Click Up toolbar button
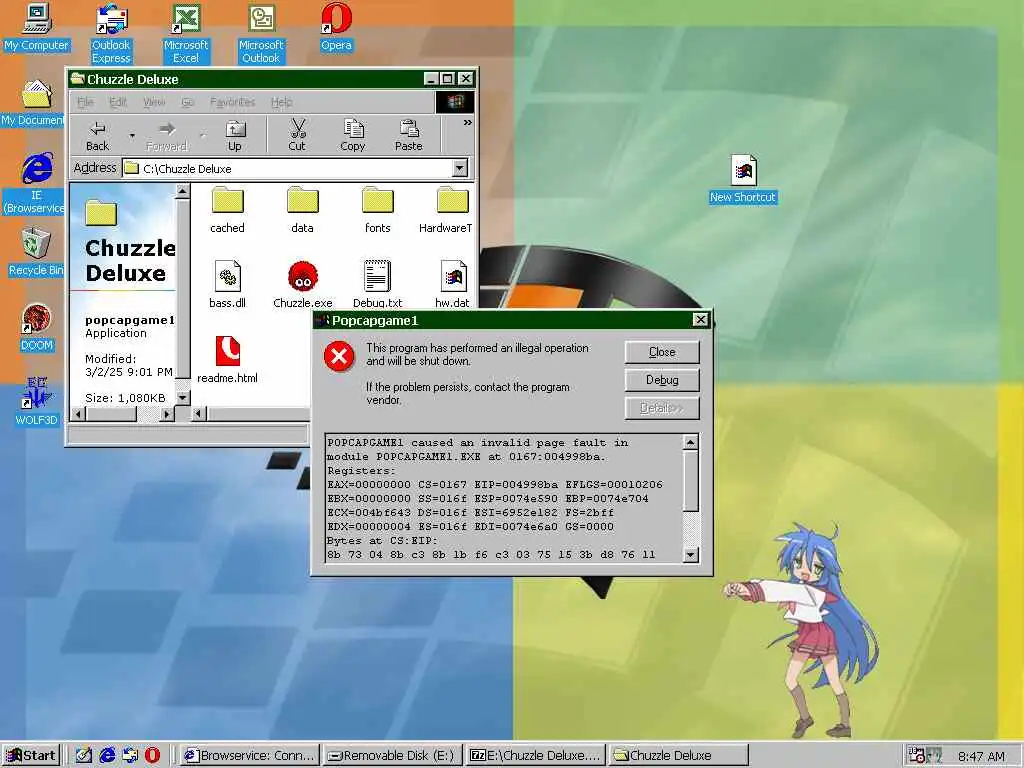The width and height of the screenshot is (1024, 768). [234, 136]
